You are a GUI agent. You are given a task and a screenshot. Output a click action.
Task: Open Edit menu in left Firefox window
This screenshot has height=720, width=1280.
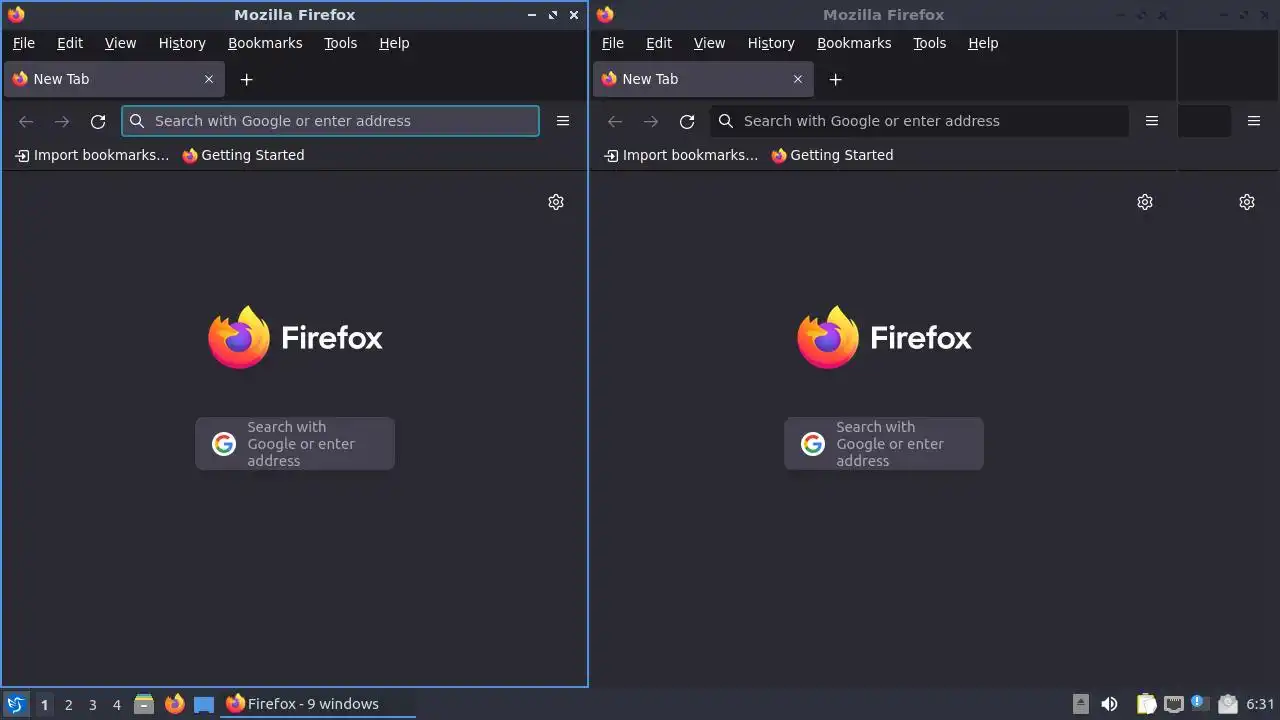click(x=70, y=43)
